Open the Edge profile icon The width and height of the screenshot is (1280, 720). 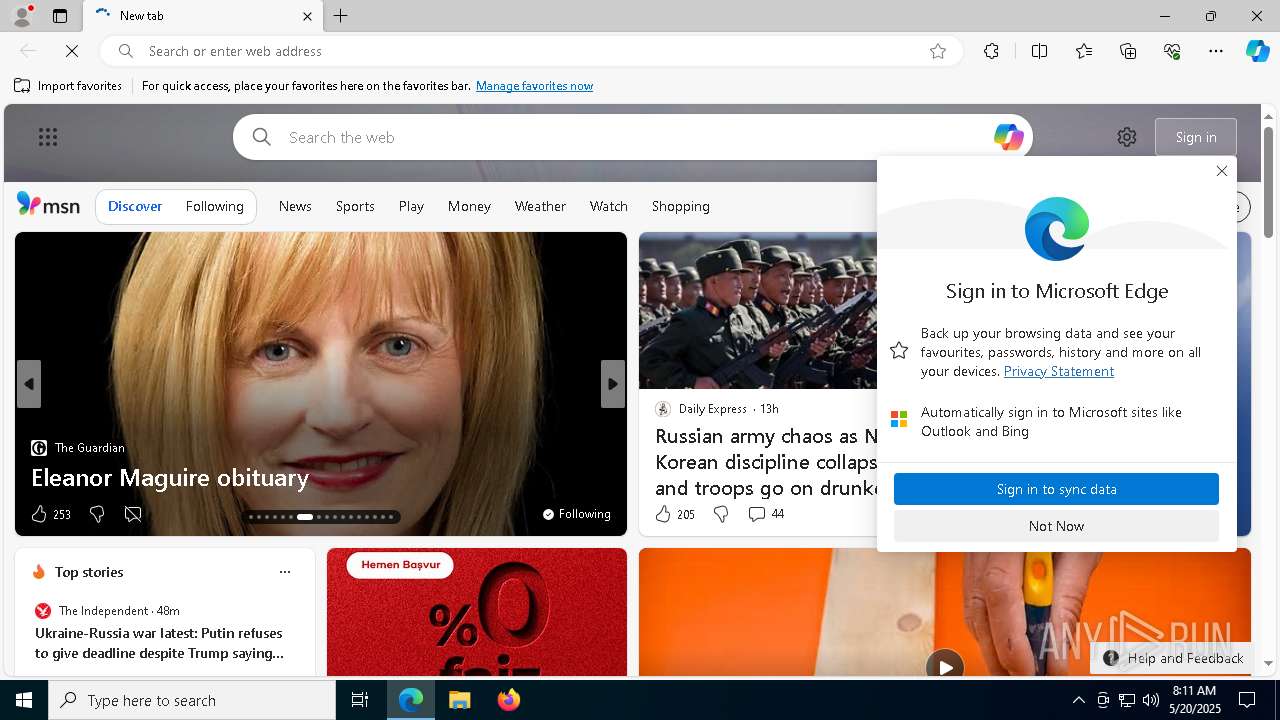21,16
